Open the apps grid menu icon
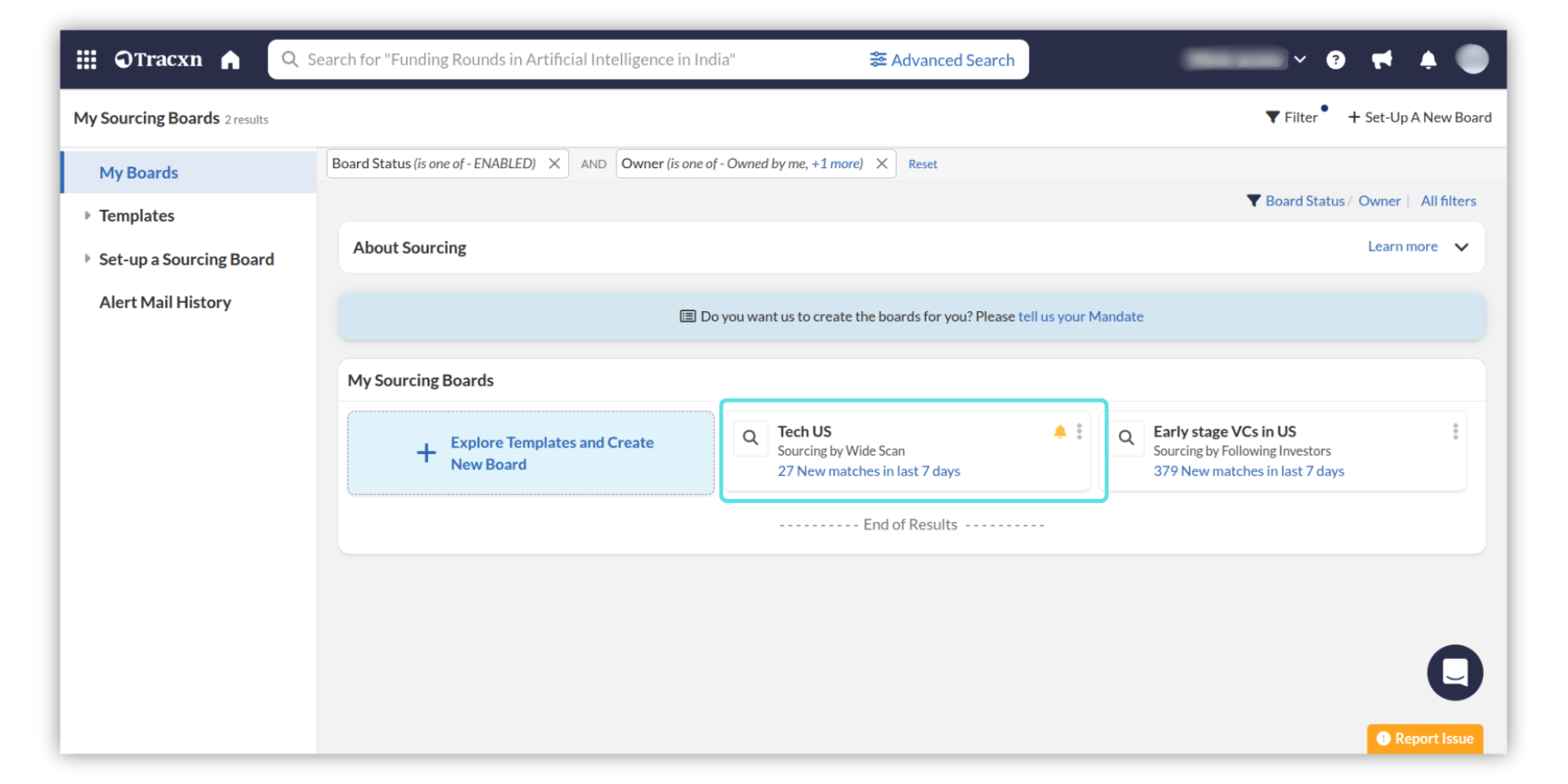 point(87,60)
